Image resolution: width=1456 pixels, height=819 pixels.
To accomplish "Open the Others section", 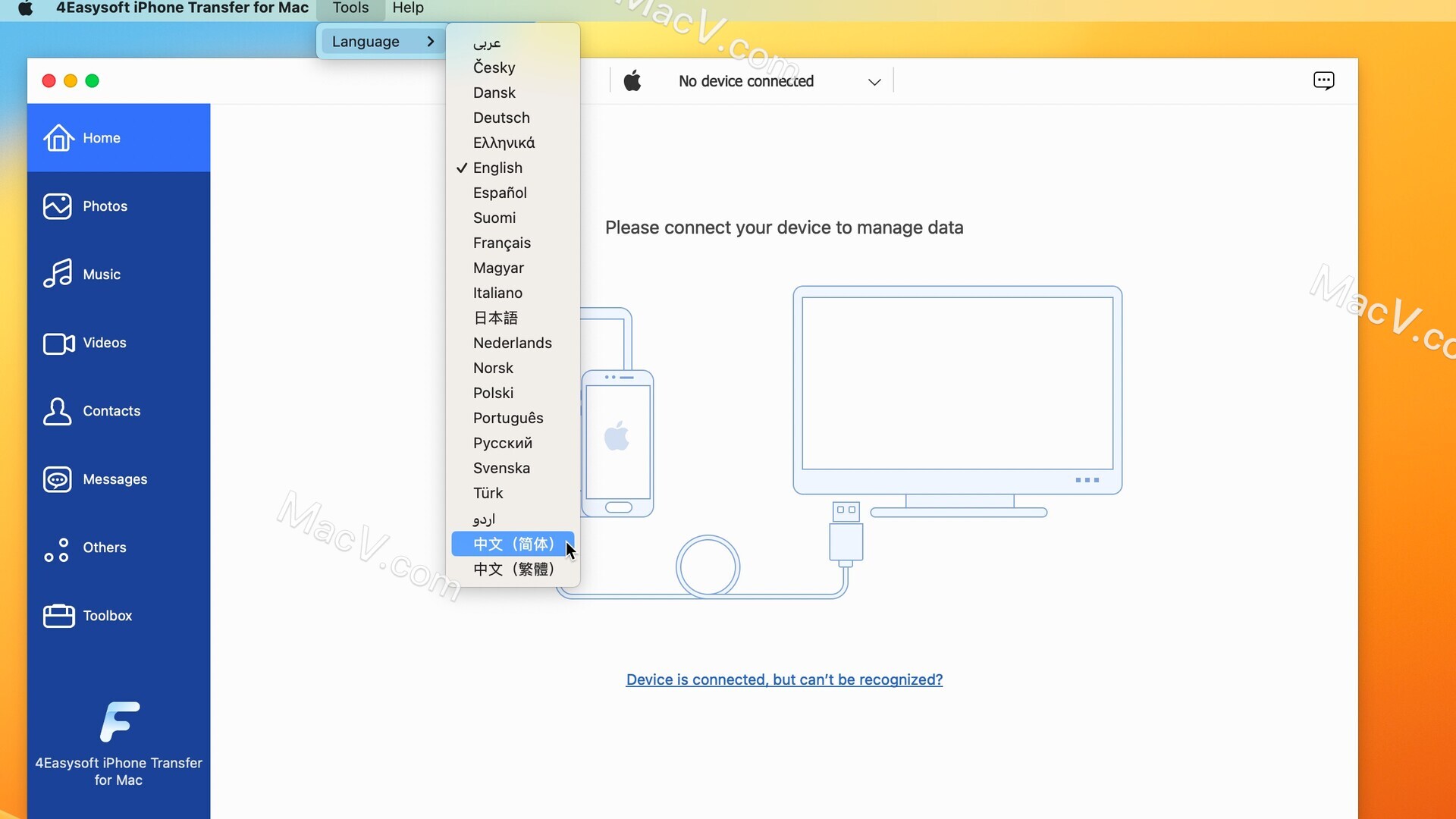I will click(x=119, y=548).
